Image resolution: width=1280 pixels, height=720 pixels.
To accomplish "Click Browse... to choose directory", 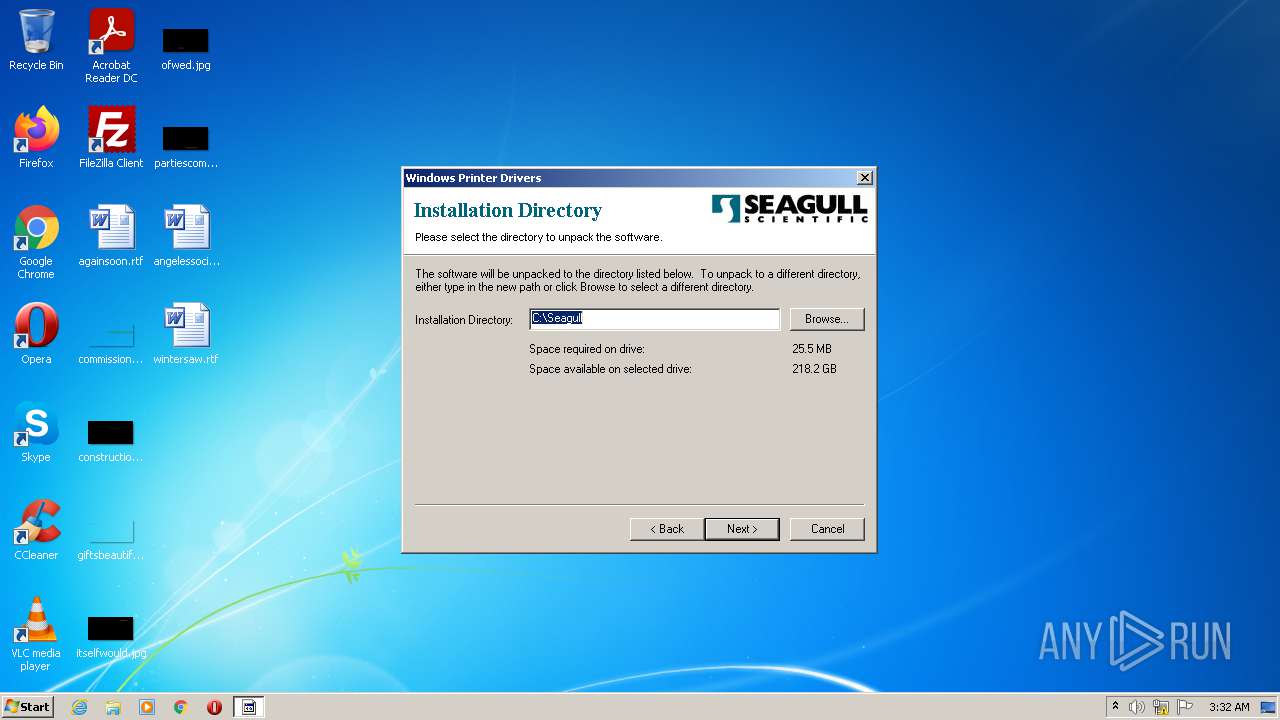I will (x=827, y=319).
